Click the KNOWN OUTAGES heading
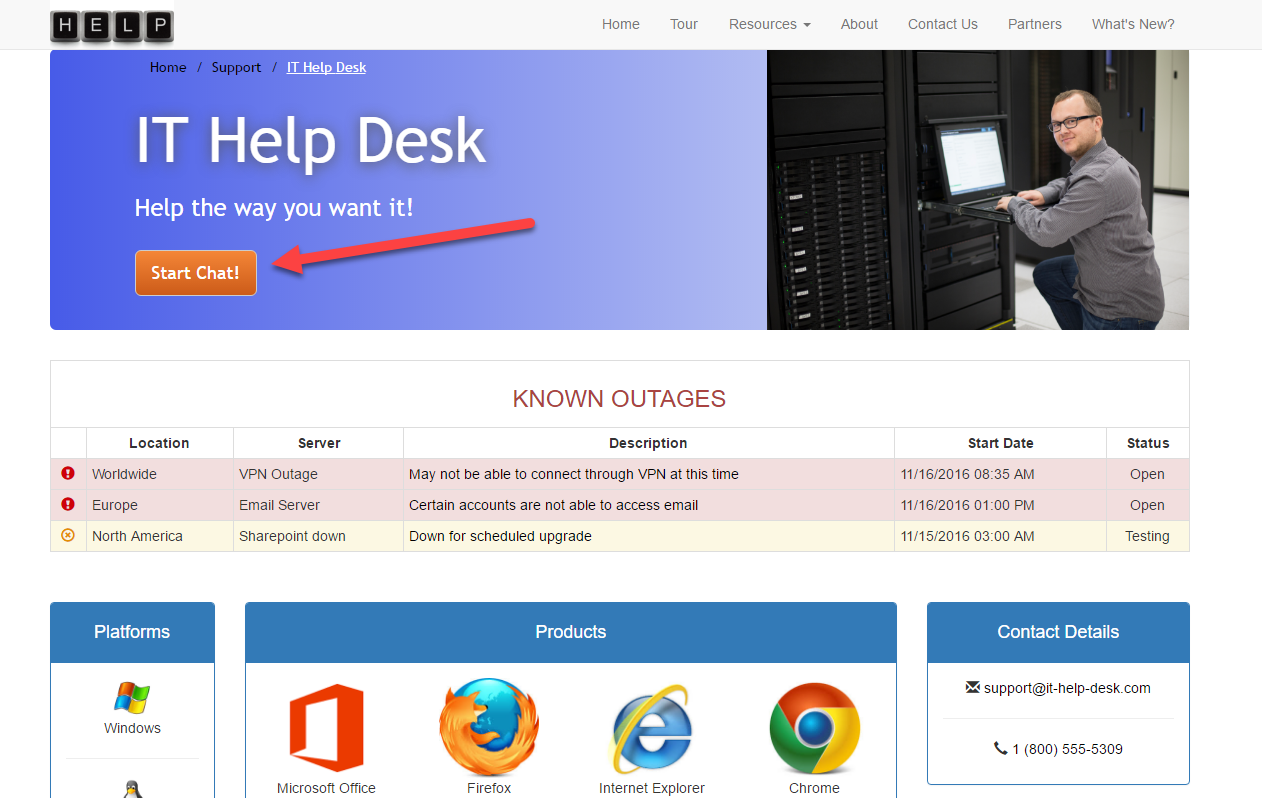This screenshot has width=1262, height=798. point(619,398)
